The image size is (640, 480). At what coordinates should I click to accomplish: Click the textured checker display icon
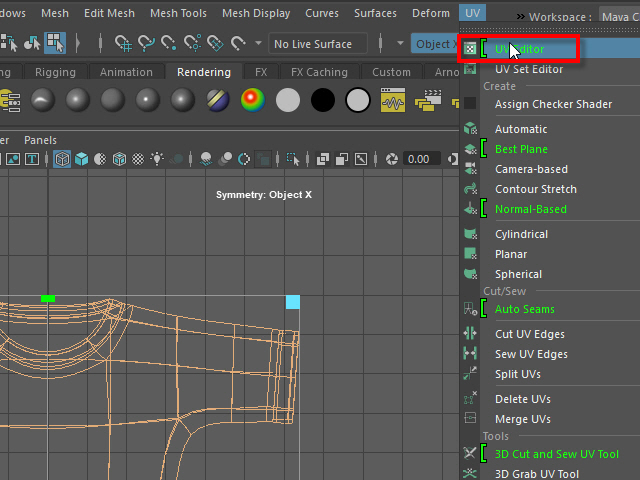[138, 159]
